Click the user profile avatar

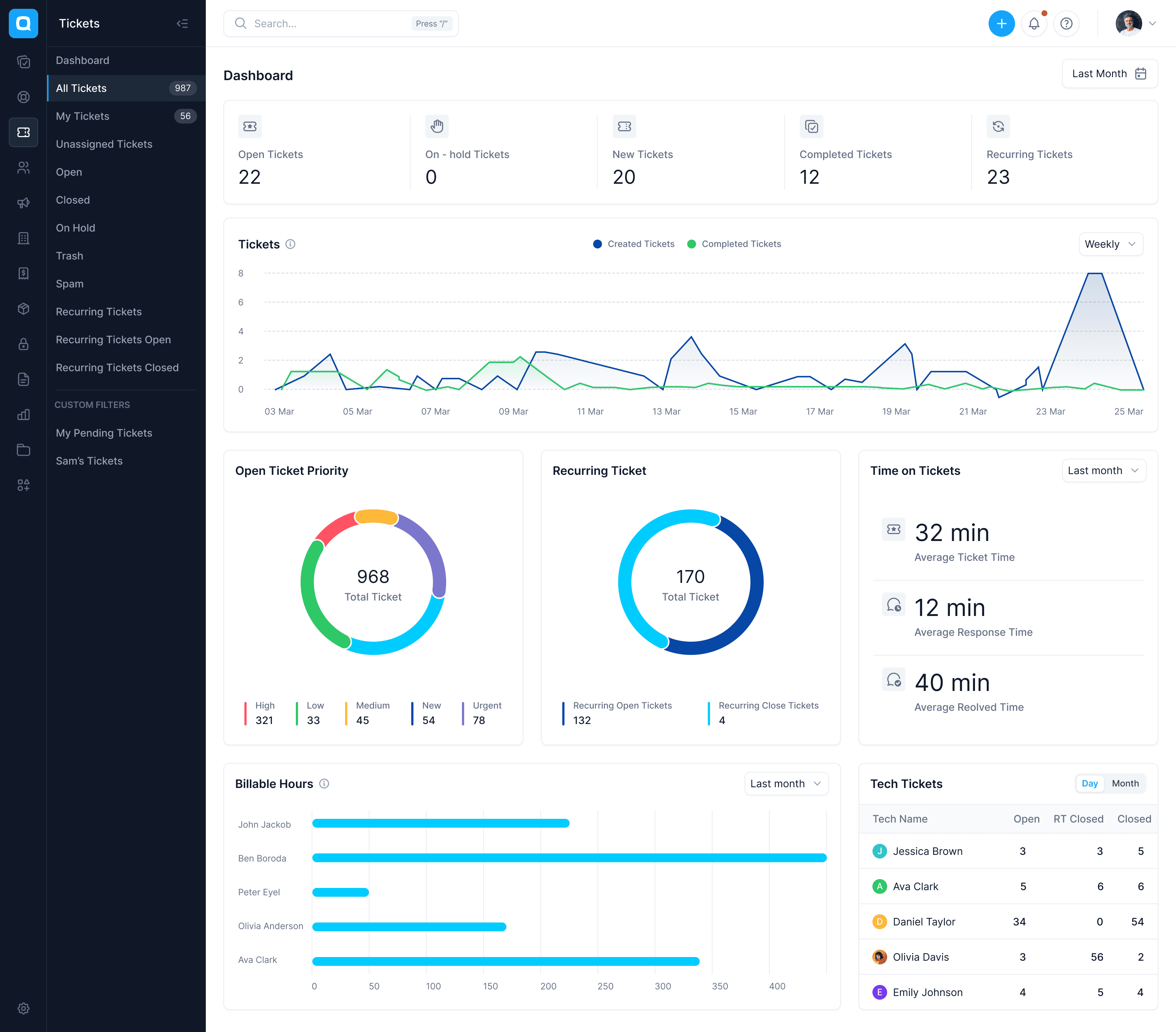[1128, 24]
